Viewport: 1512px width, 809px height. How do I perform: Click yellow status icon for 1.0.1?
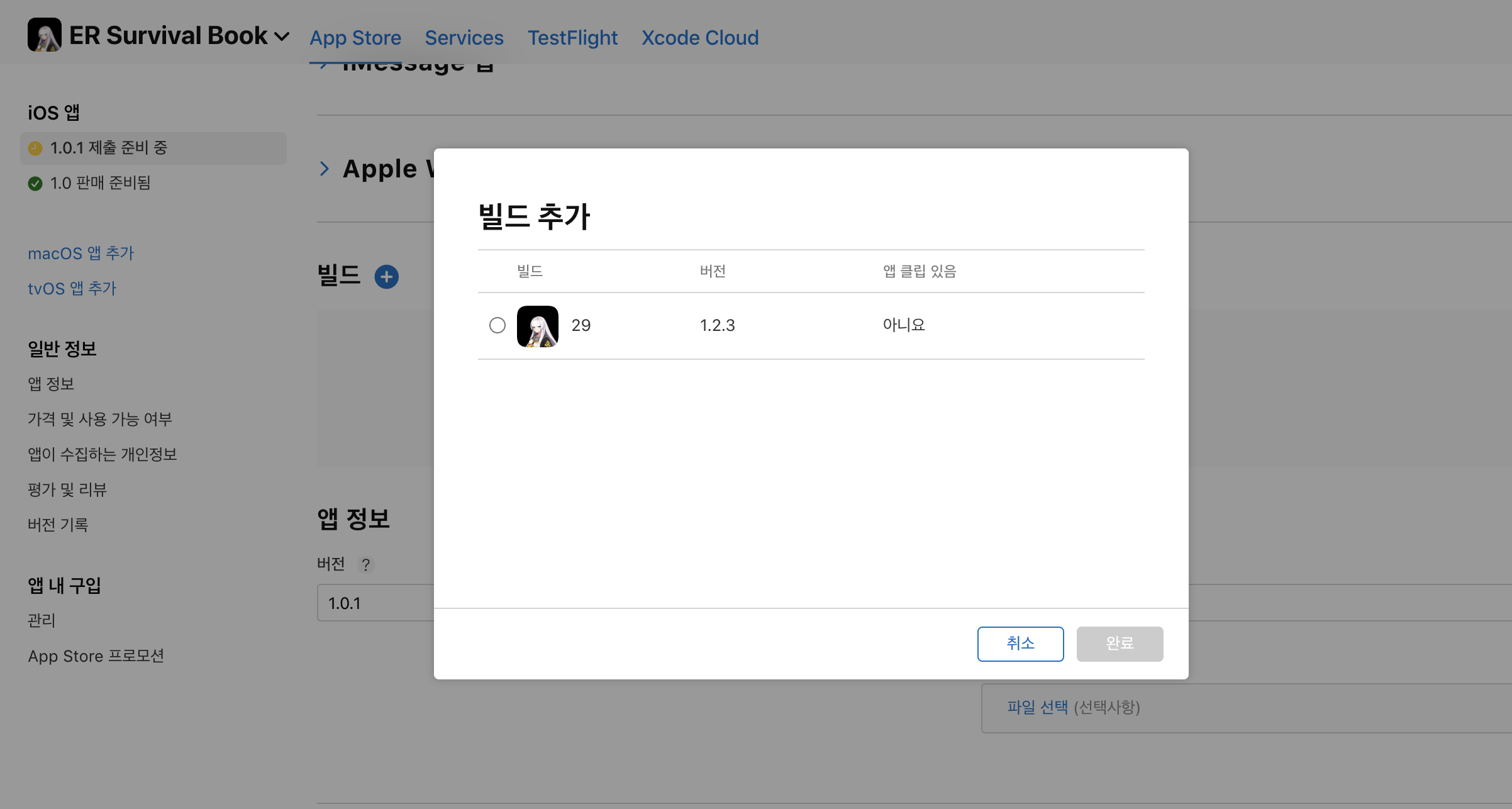coord(35,148)
